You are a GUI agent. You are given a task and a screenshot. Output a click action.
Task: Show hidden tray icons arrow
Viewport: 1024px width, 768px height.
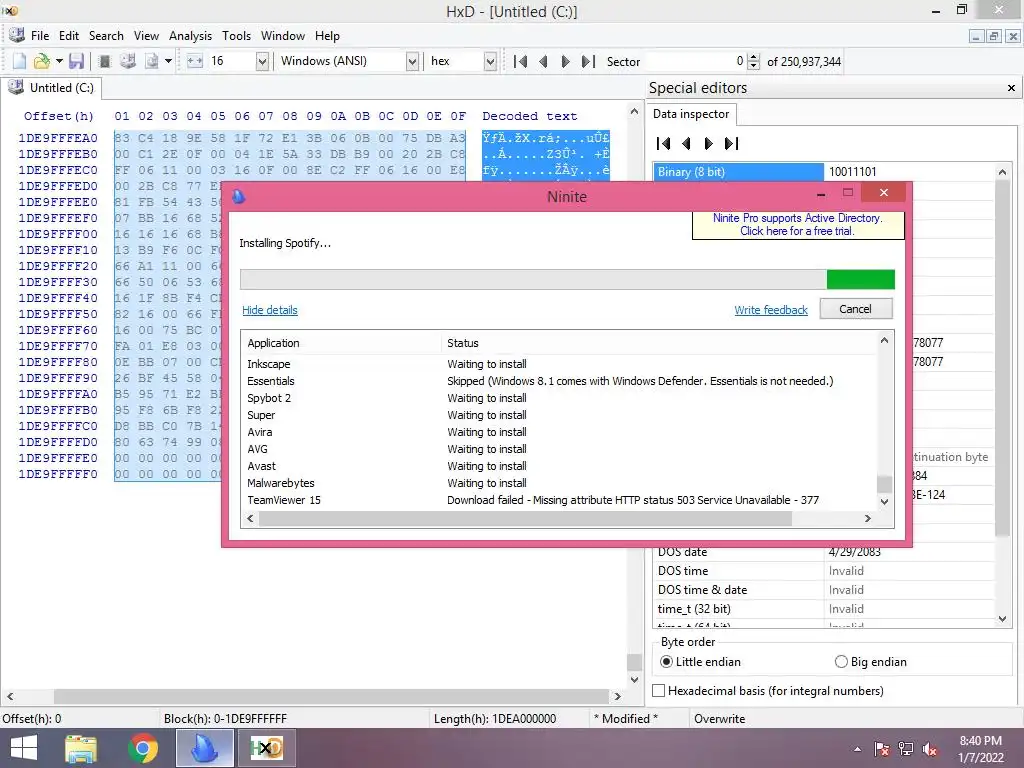pyautogui.click(x=857, y=749)
